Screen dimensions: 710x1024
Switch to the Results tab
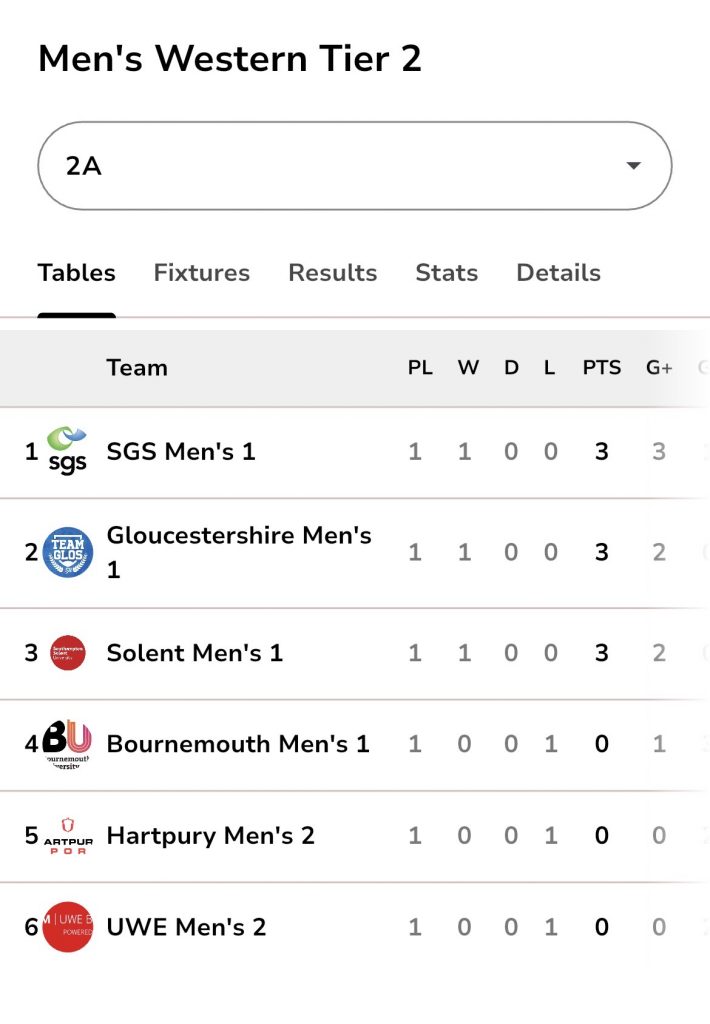tap(332, 273)
